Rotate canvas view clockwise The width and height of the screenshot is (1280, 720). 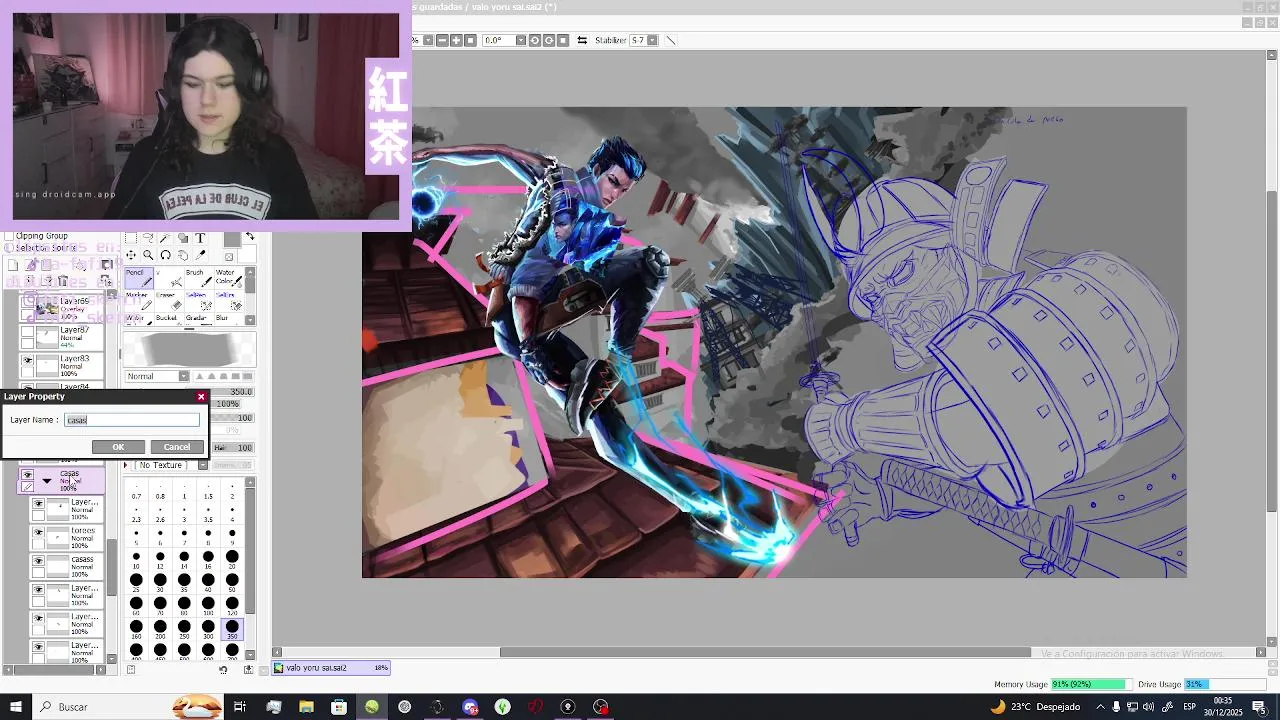point(549,40)
